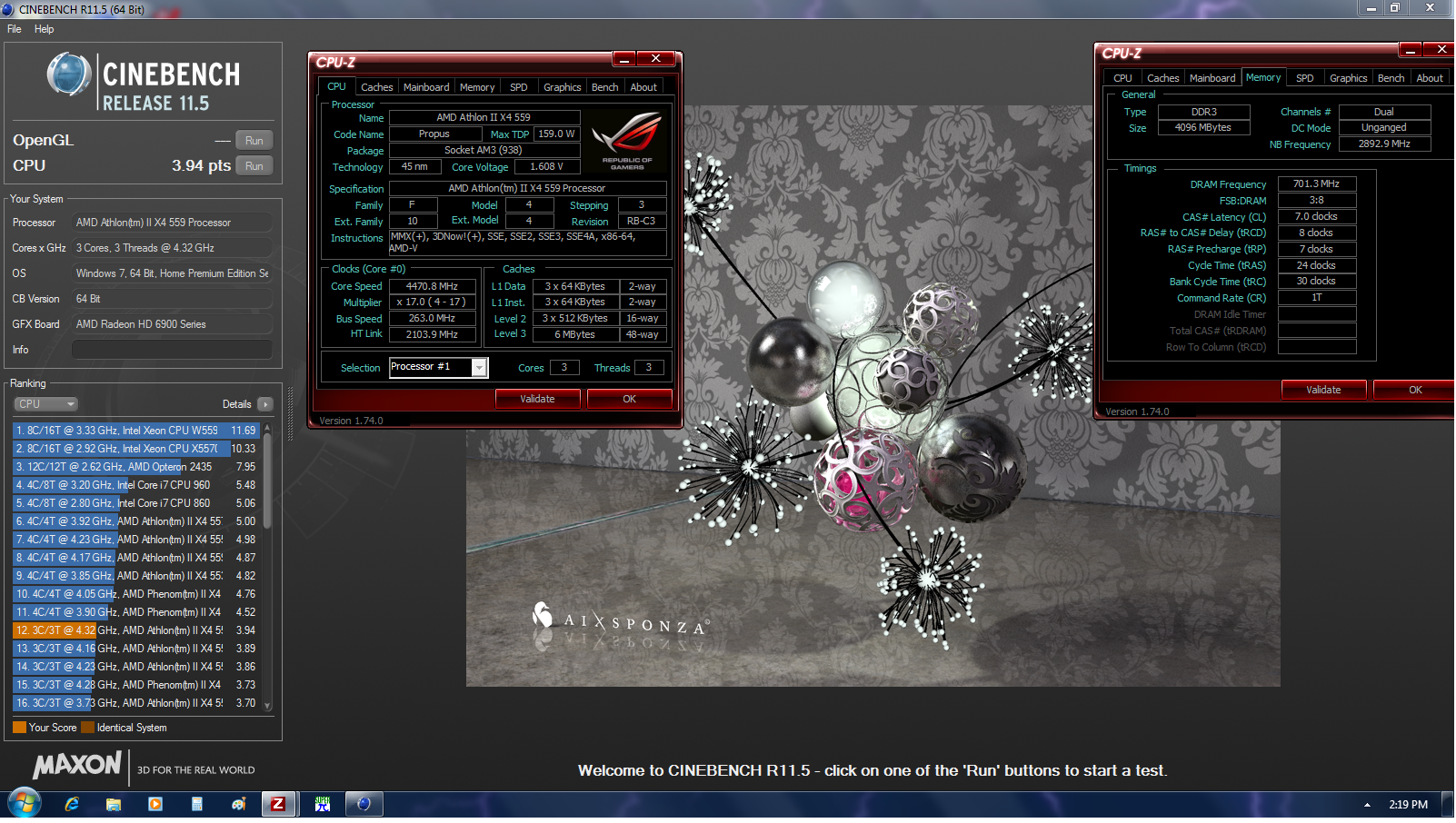Select ranking row 6 score 5.00

coord(136,521)
